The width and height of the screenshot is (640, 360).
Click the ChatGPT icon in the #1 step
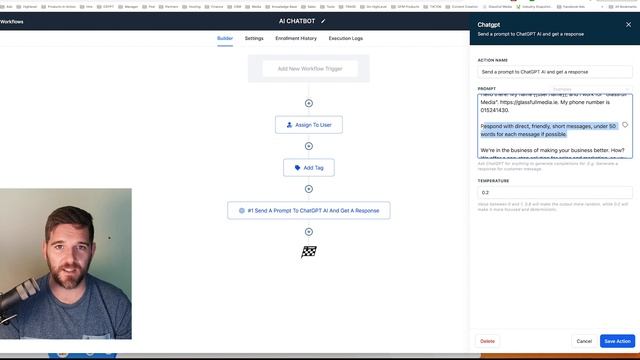(242, 211)
